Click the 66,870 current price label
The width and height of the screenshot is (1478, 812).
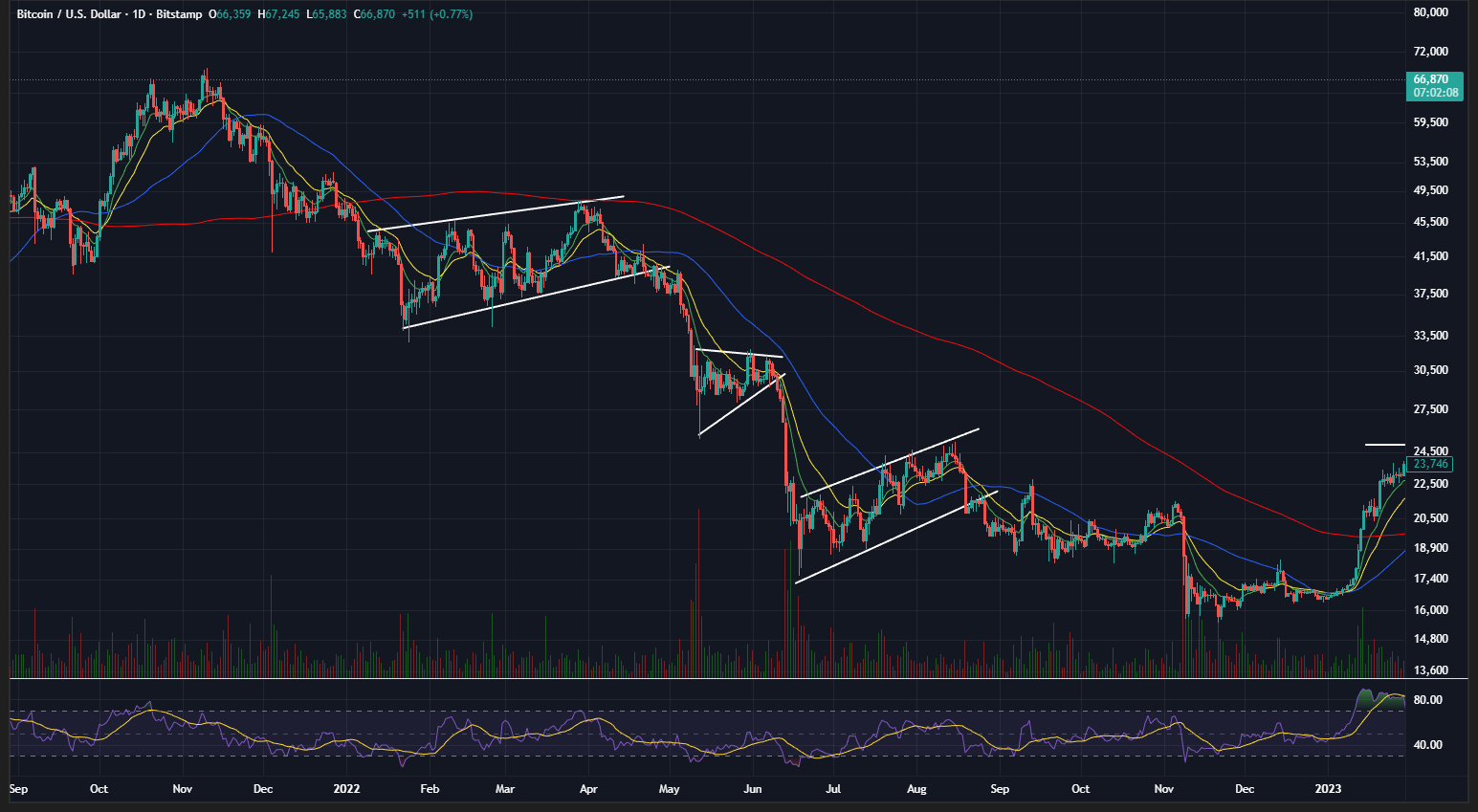coord(1430,79)
